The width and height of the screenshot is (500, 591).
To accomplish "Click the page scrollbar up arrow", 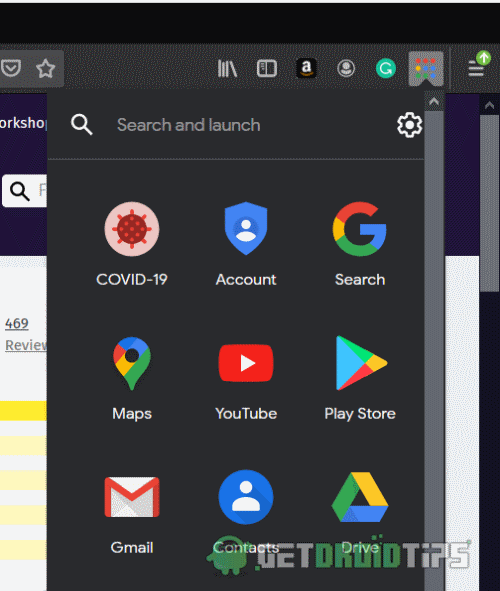I will pyautogui.click(x=489, y=105).
